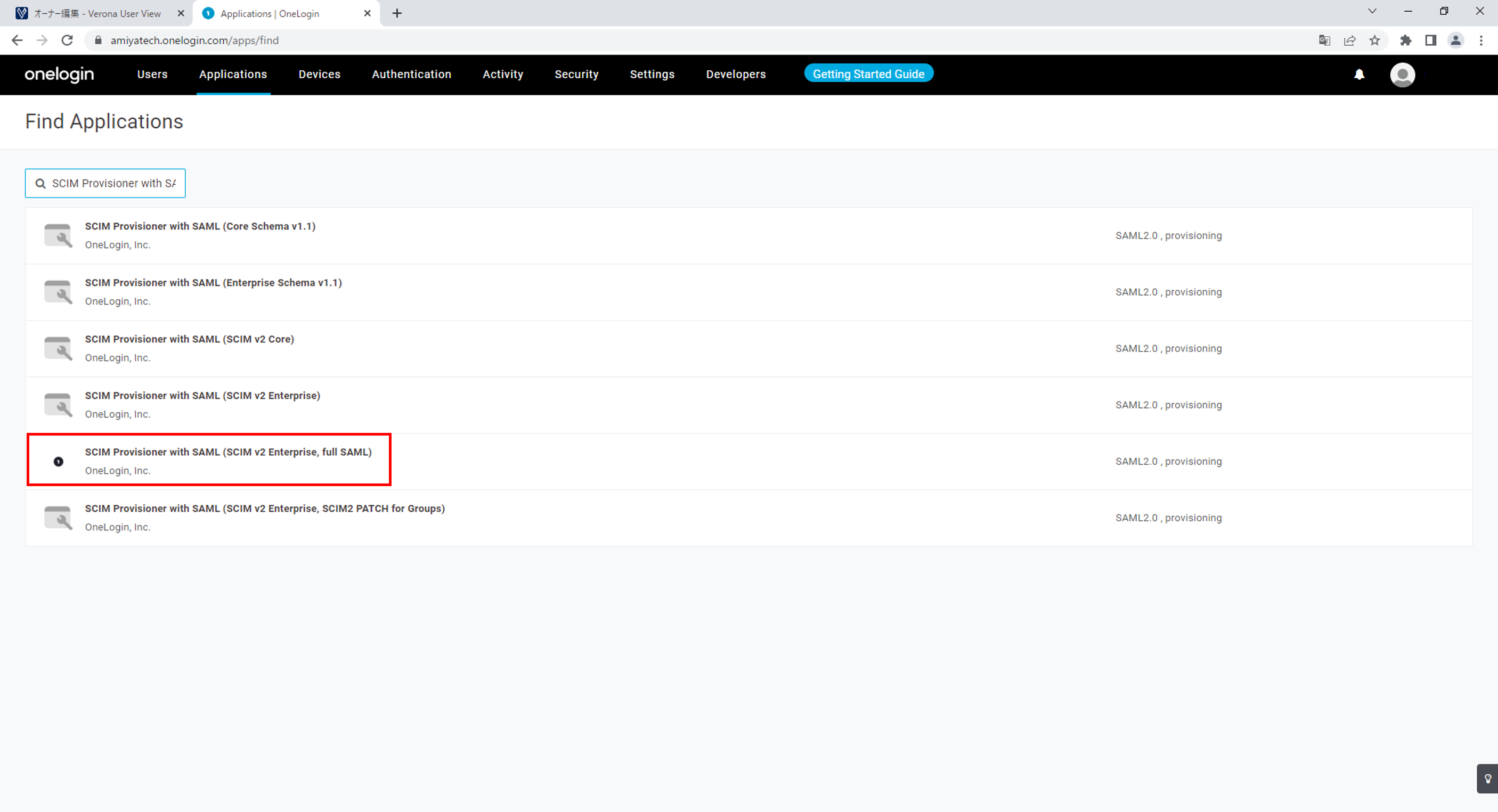
Task: Go forward in browser history
Action: click(42, 40)
